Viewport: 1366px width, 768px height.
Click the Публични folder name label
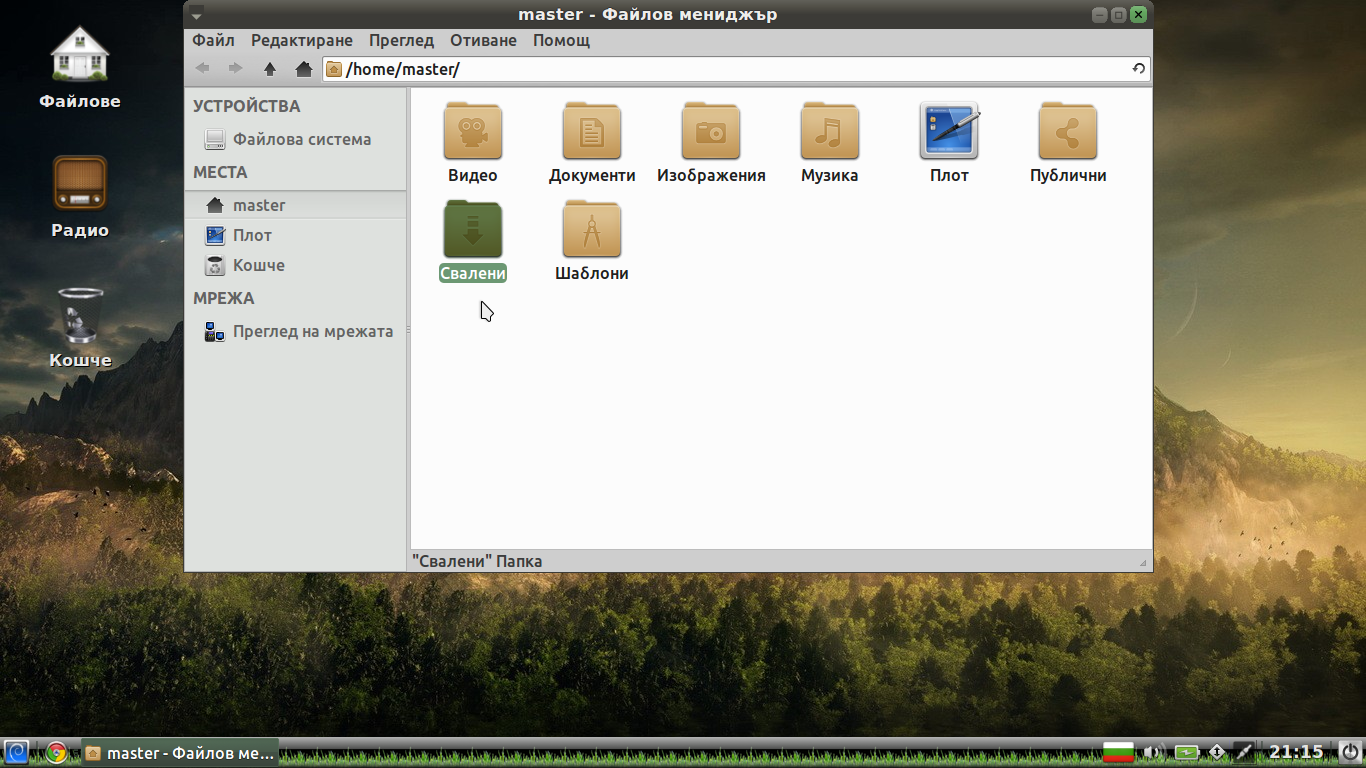coord(1068,175)
